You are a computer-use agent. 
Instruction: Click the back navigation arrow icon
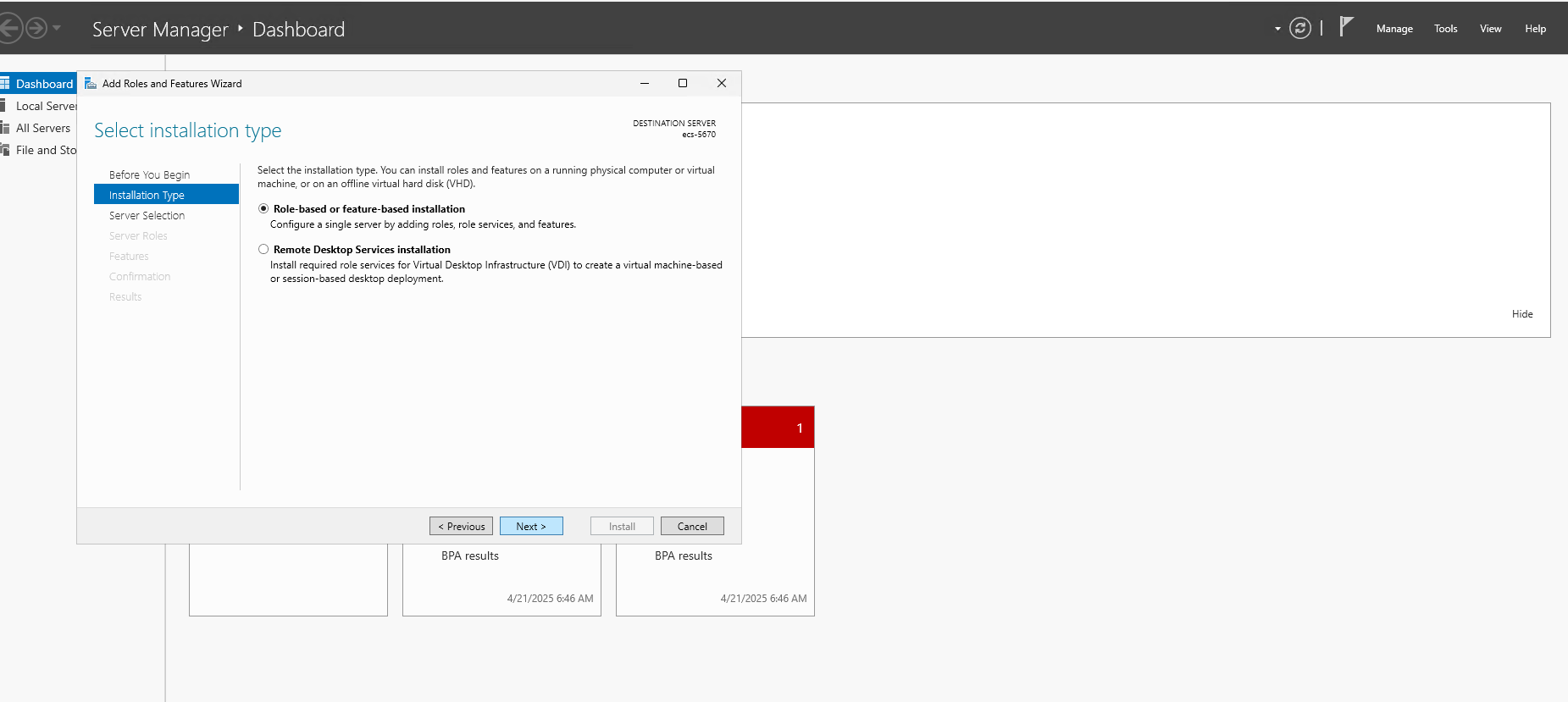tap(8, 29)
